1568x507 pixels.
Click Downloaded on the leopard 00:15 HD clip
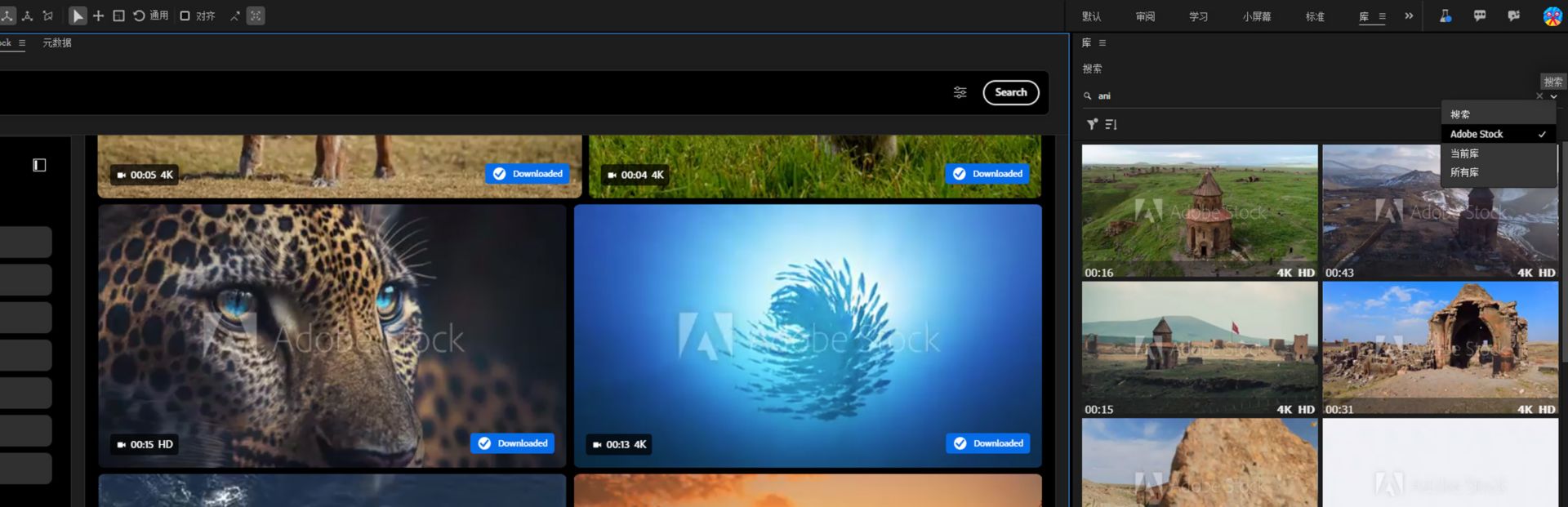coord(513,443)
